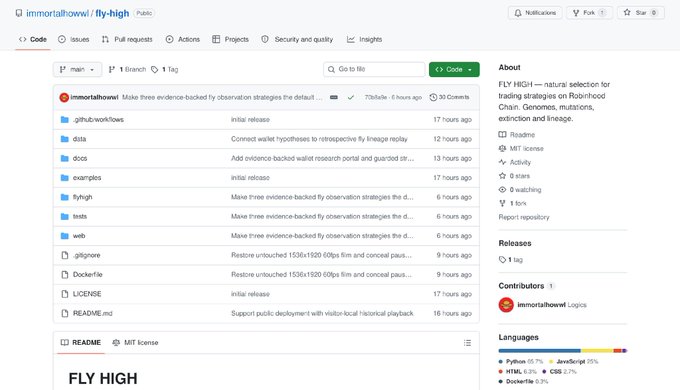The image size is (680, 390).
Task: Open the fly-high repository name link
Action: (112, 13)
